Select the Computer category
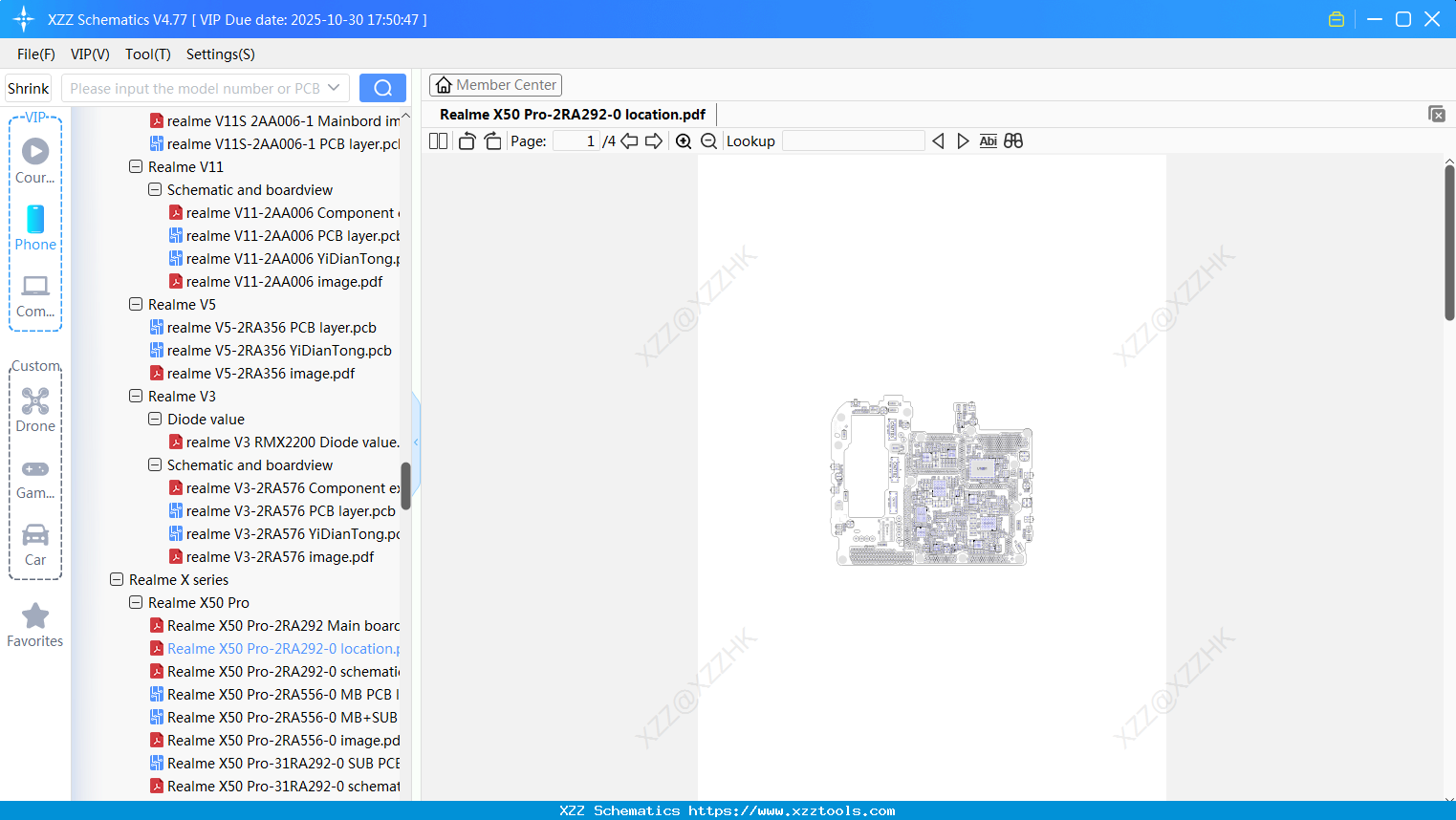 click(x=35, y=295)
